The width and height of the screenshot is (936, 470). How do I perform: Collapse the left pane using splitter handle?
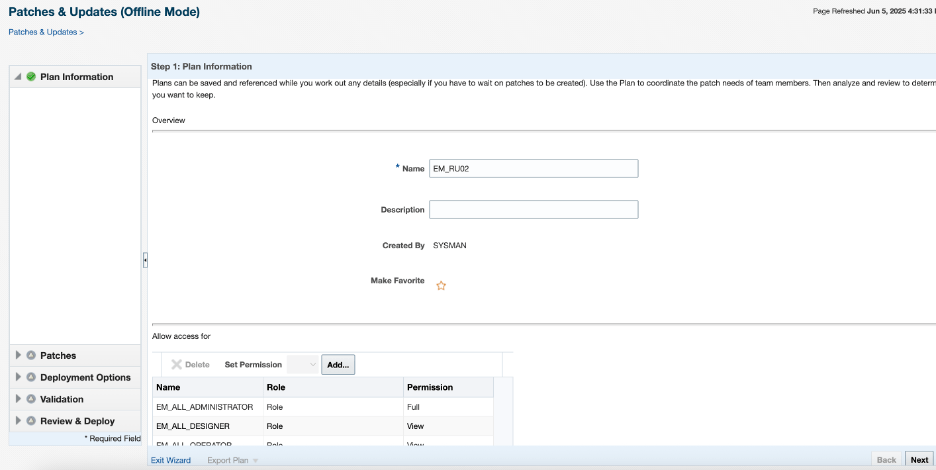click(x=145, y=260)
